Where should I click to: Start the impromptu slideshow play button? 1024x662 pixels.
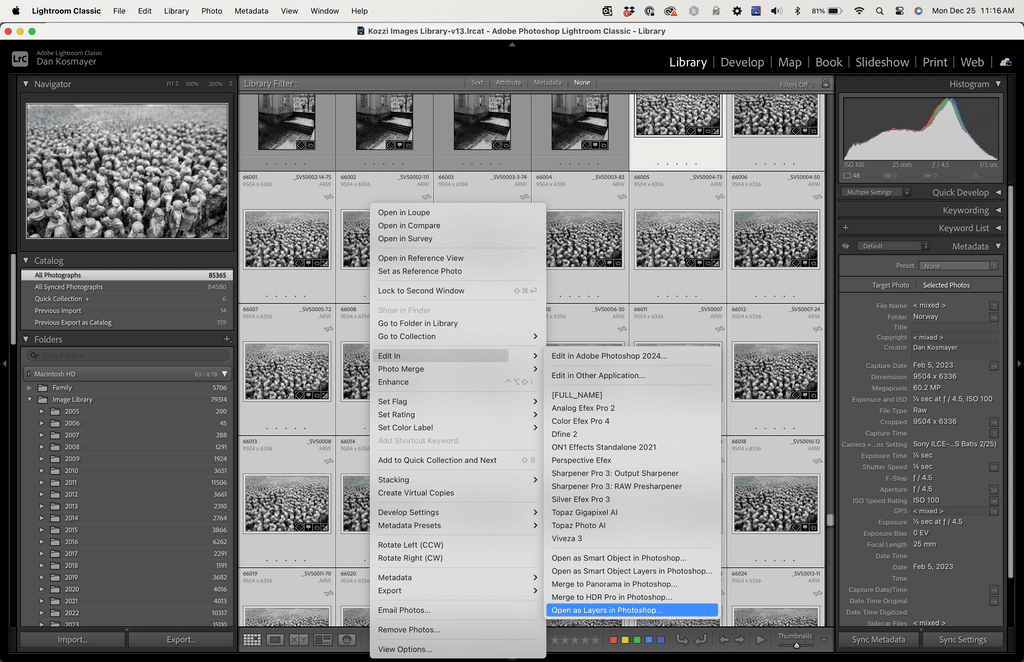[761, 640]
